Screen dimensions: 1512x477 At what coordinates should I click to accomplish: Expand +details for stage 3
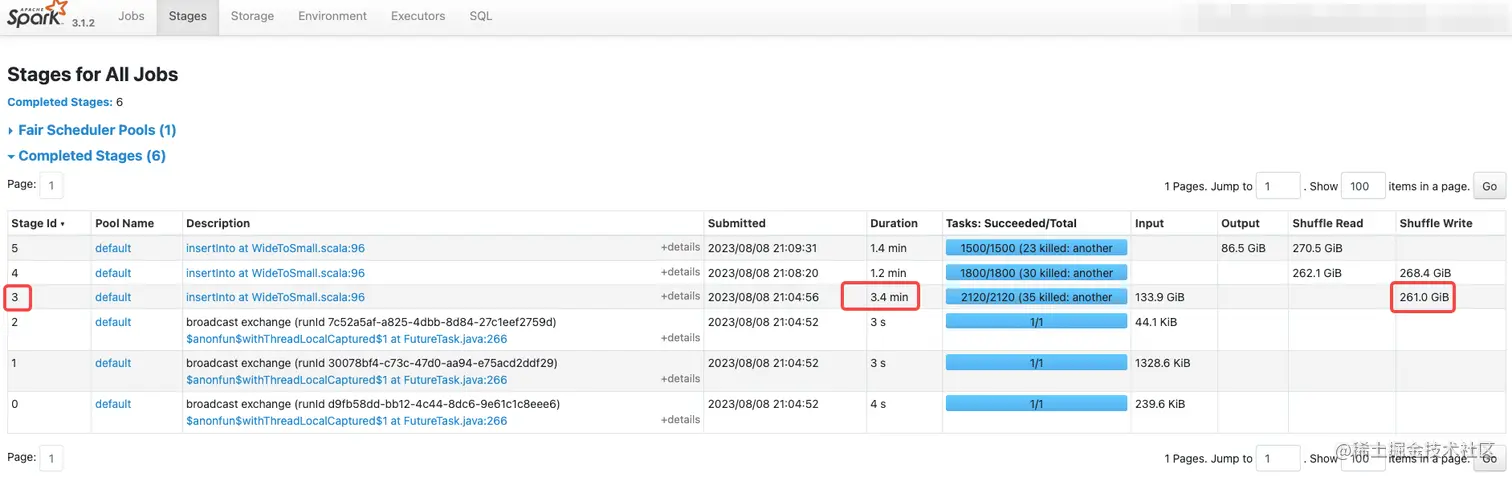[680, 296]
